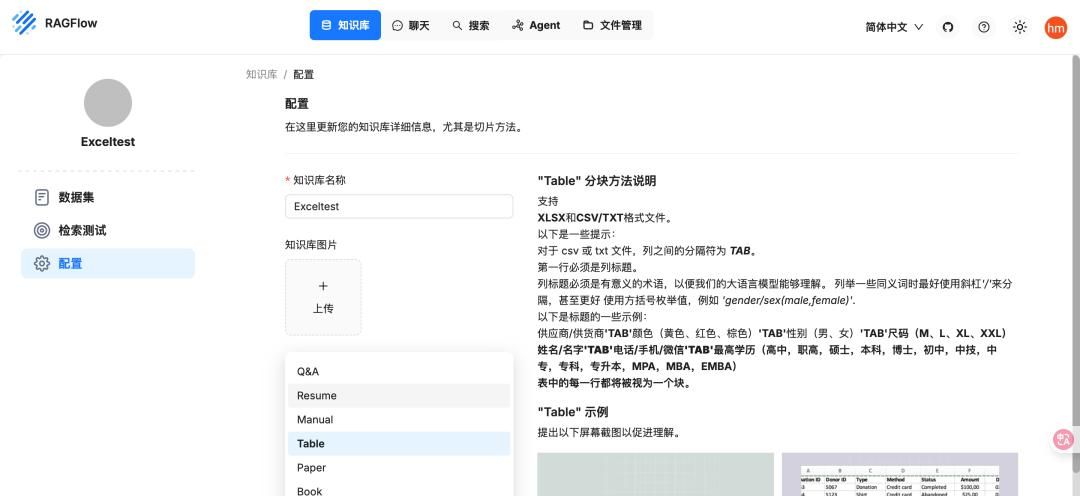
Task: Open the 文件管理 tab
Action: click(612, 25)
